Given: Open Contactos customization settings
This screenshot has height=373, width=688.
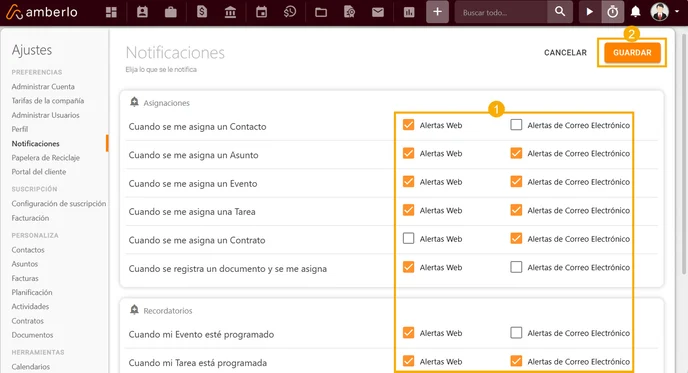Looking at the screenshot, I should pos(28,250).
